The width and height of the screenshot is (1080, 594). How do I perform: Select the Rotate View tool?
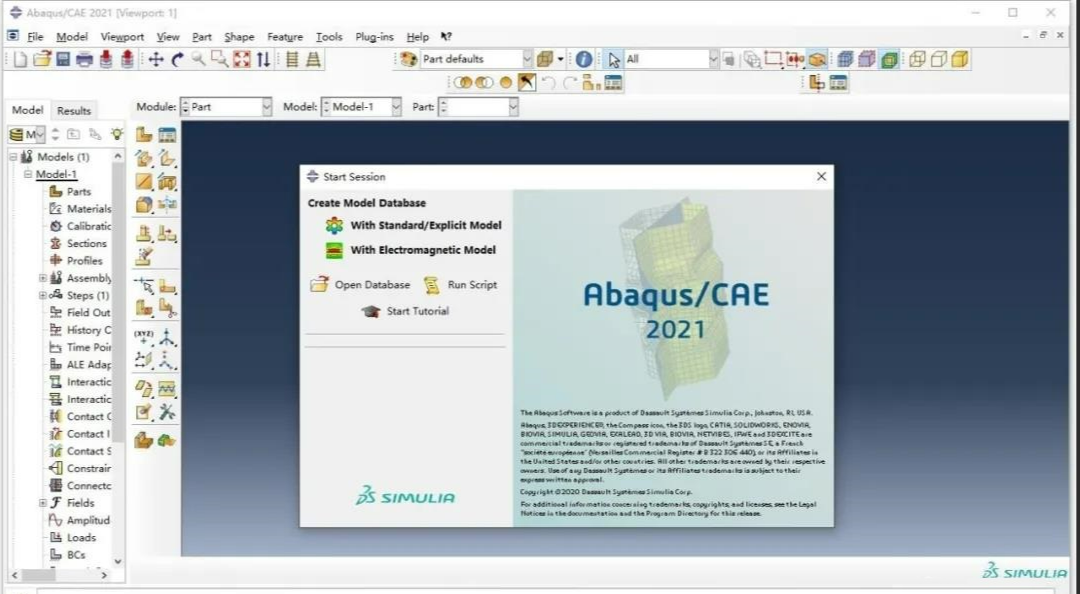tap(178, 59)
